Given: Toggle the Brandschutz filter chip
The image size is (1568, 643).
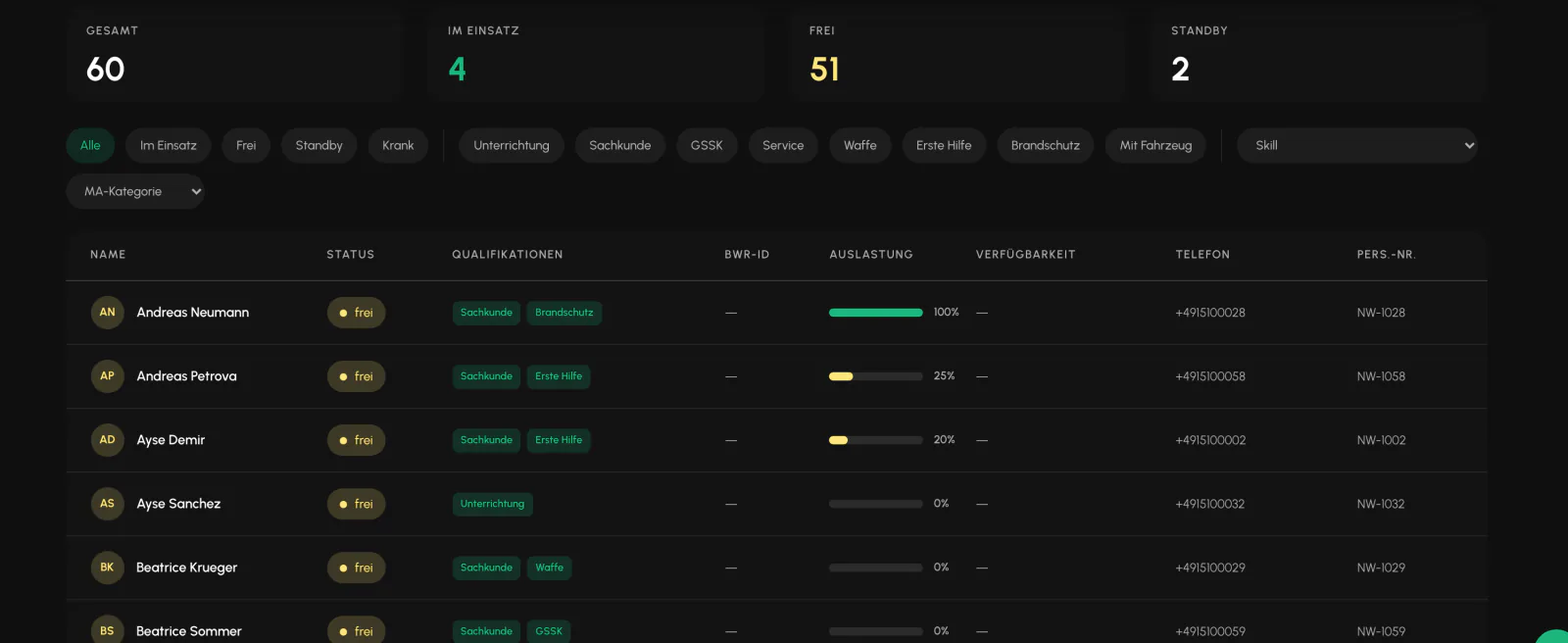Looking at the screenshot, I should (1046, 145).
